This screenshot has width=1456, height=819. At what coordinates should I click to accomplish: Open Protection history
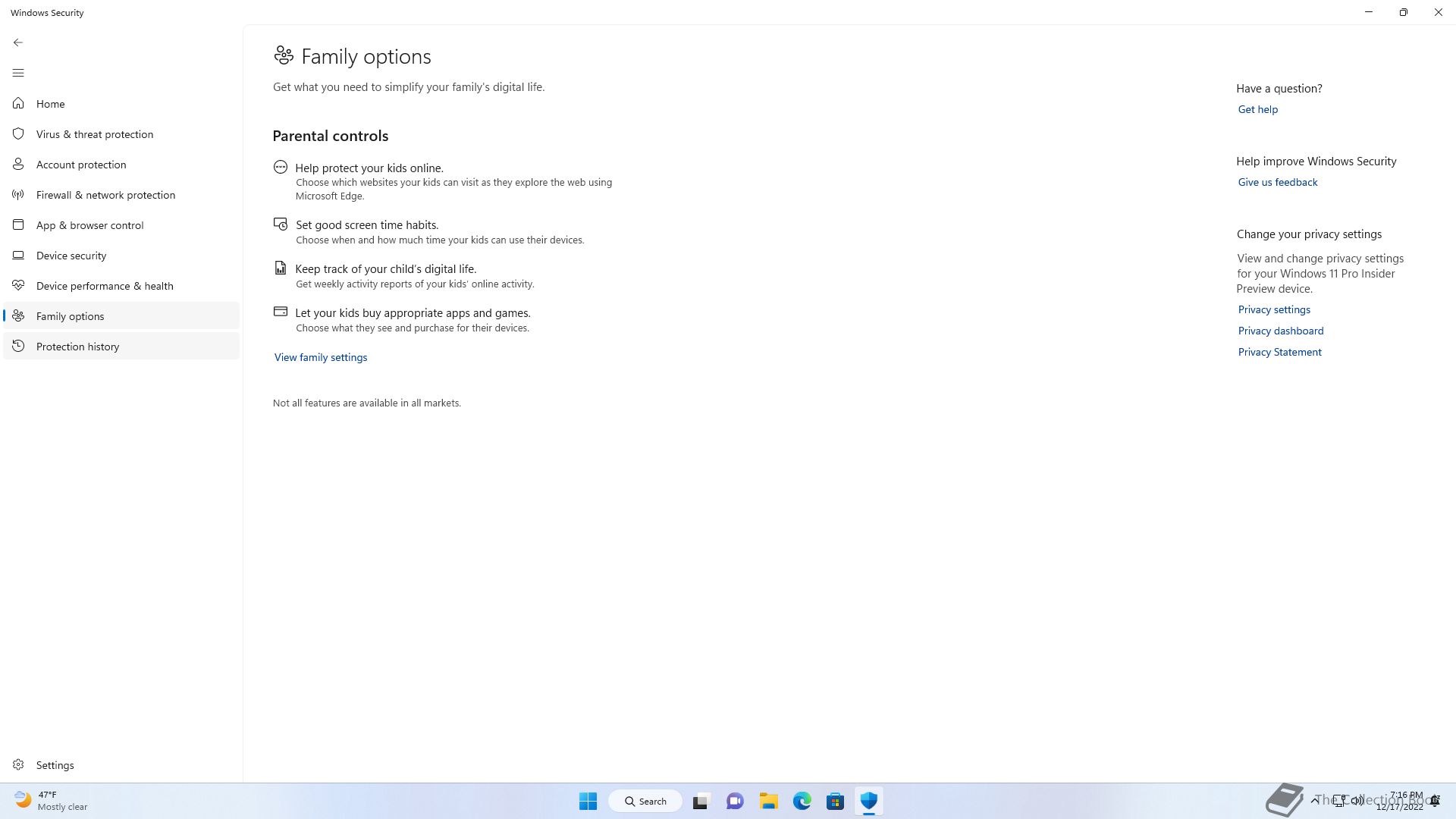(x=121, y=347)
